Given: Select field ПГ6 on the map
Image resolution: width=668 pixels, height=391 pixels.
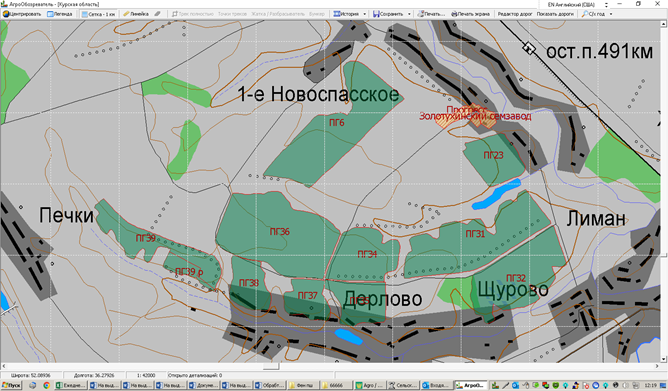Looking at the screenshot, I should pyautogui.click(x=337, y=123).
